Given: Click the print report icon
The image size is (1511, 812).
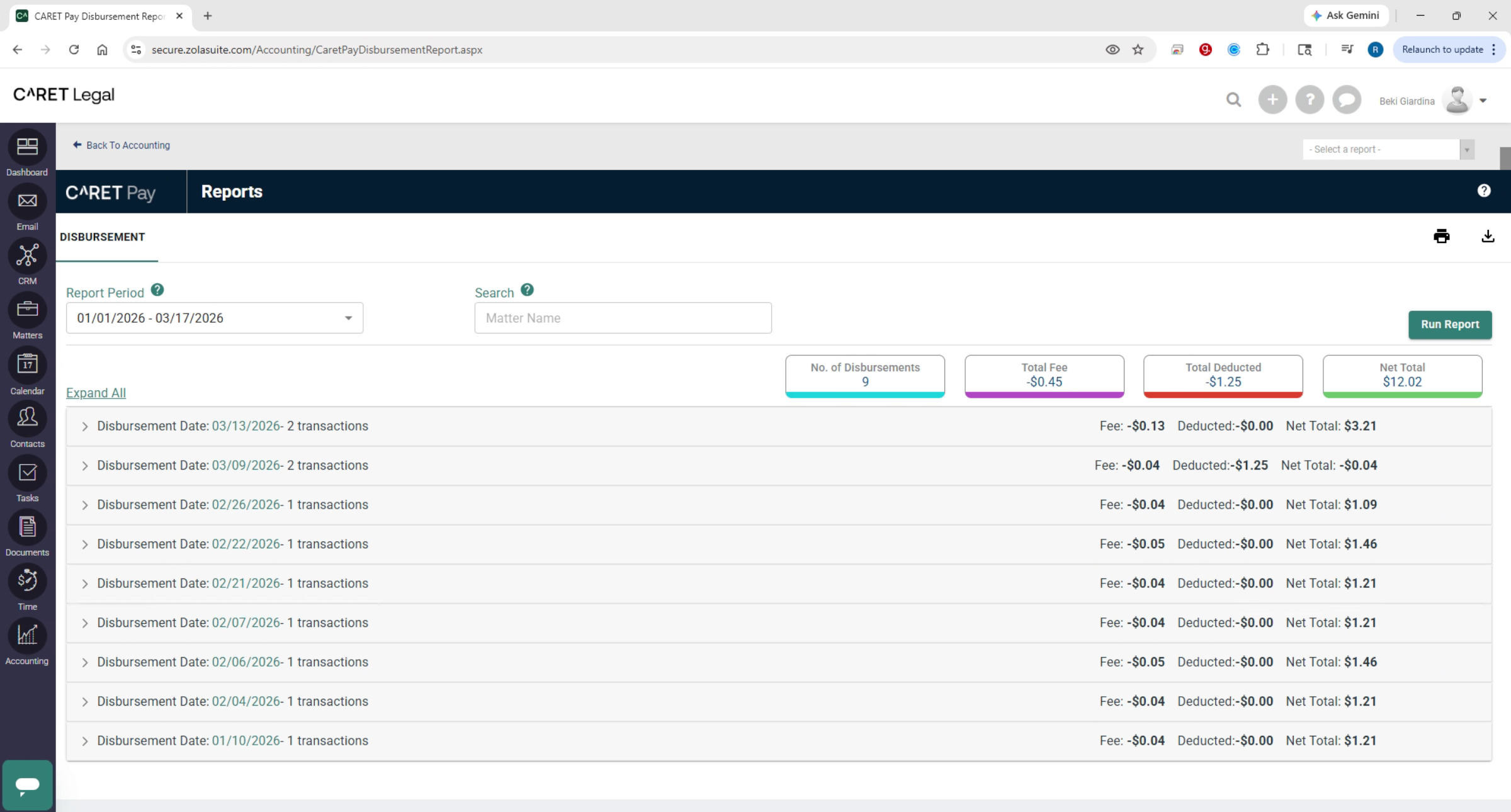Looking at the screenshot, I should tap(1442, 237).
